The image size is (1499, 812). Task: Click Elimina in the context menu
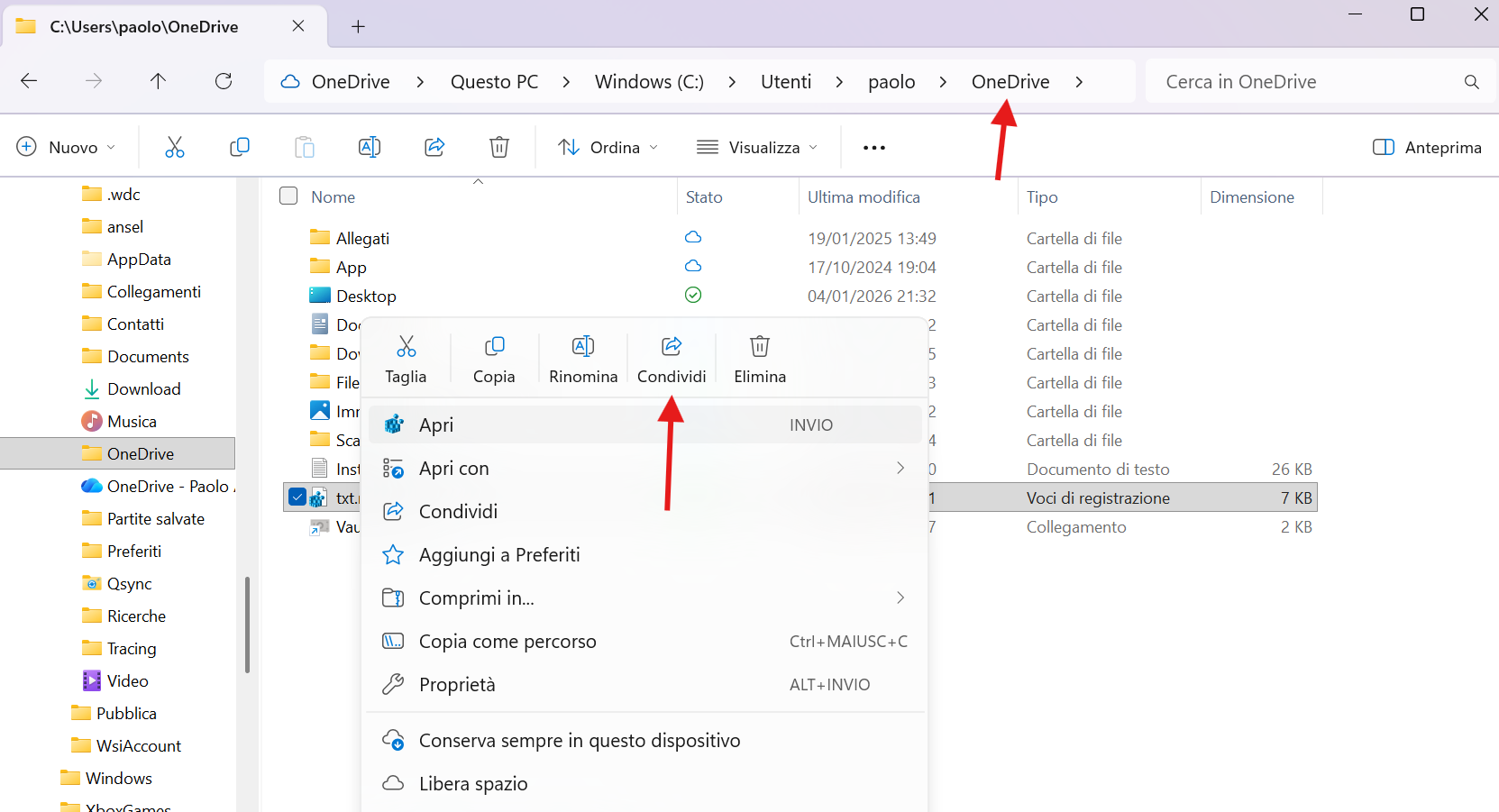760,360
